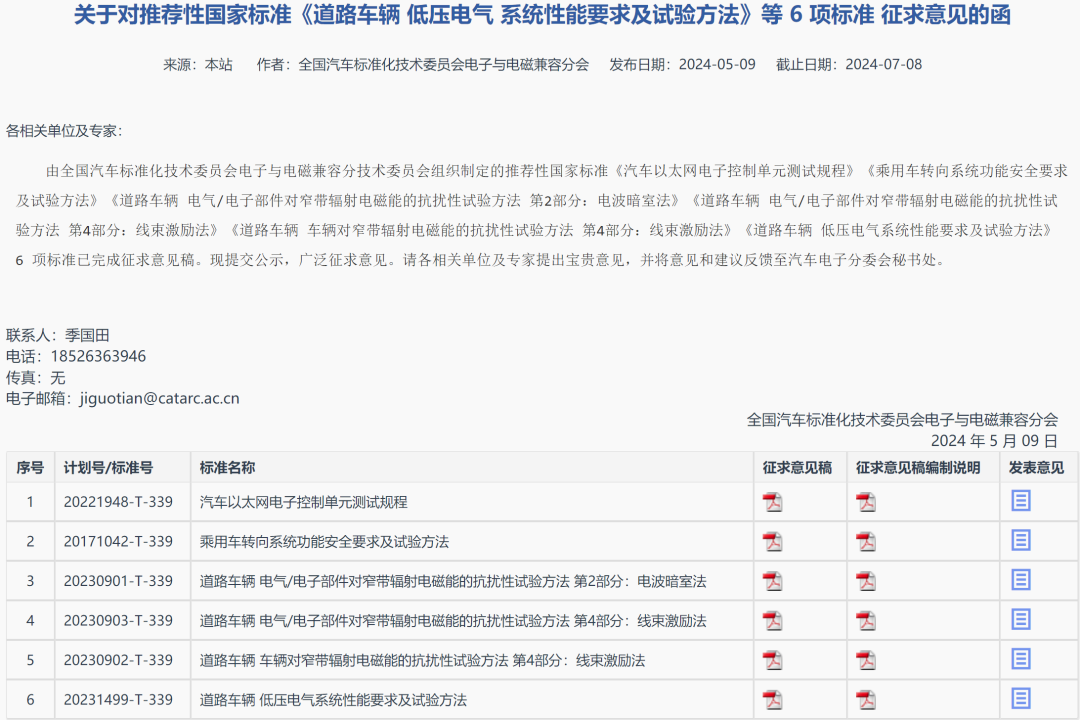Open the draft PDF for 20230903-T-339
This screenshot has height=720, width=1080.
pyautogui.click(x=773, y=620)
